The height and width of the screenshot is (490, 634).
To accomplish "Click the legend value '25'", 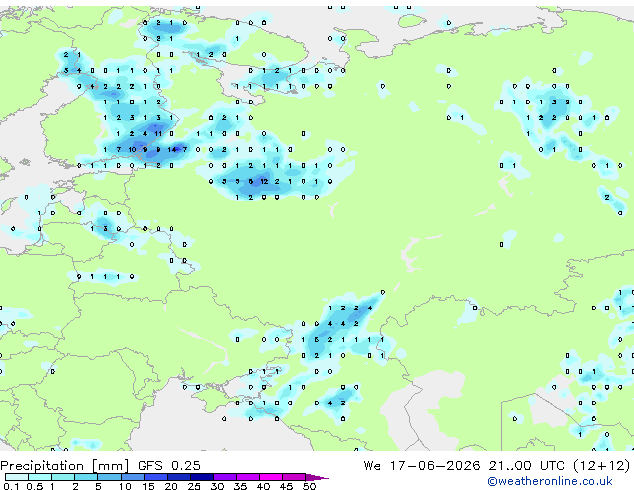I will [194, 486].
